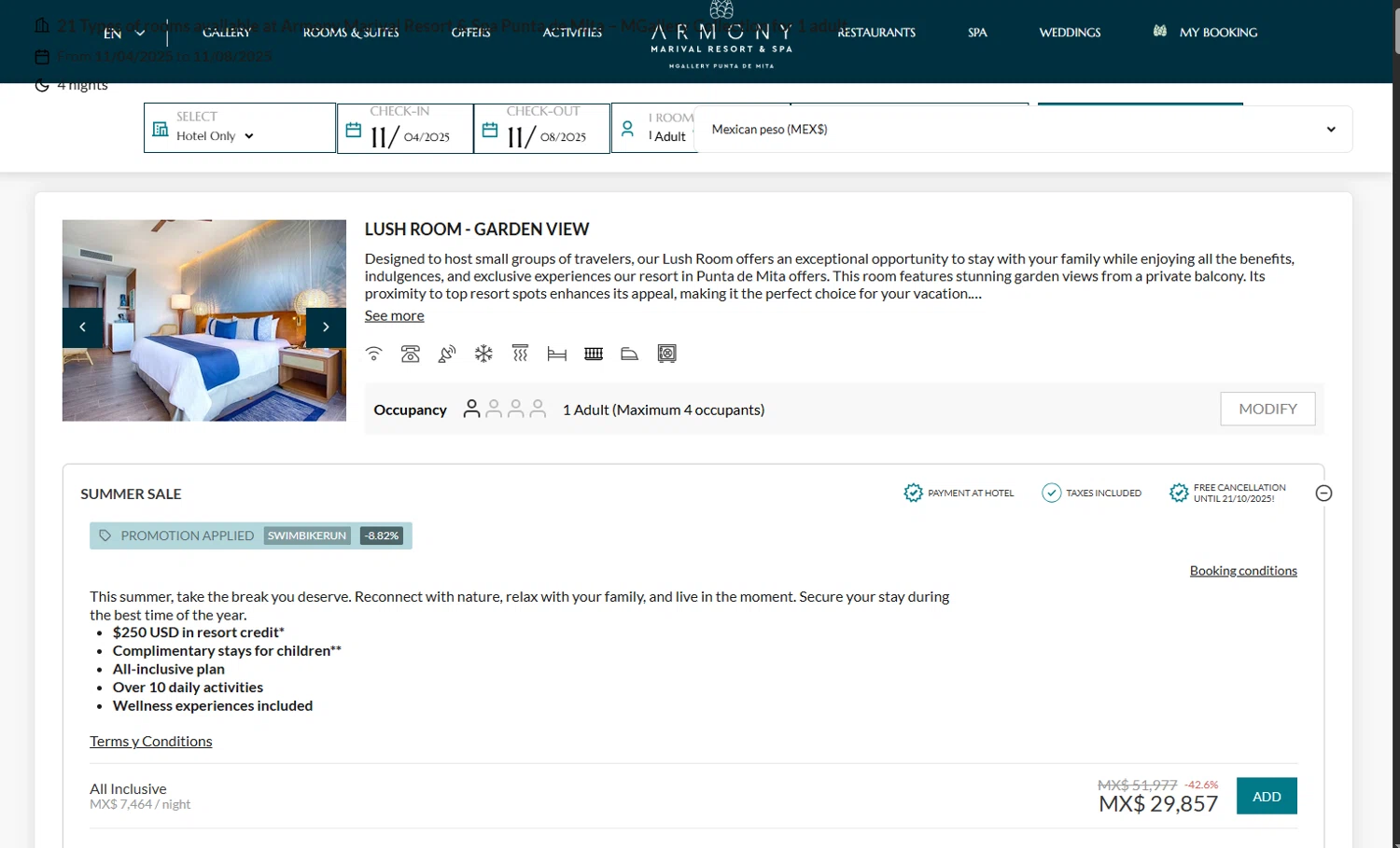
Task: Click the first occupancy person icon
Action: tap(472, 410)
